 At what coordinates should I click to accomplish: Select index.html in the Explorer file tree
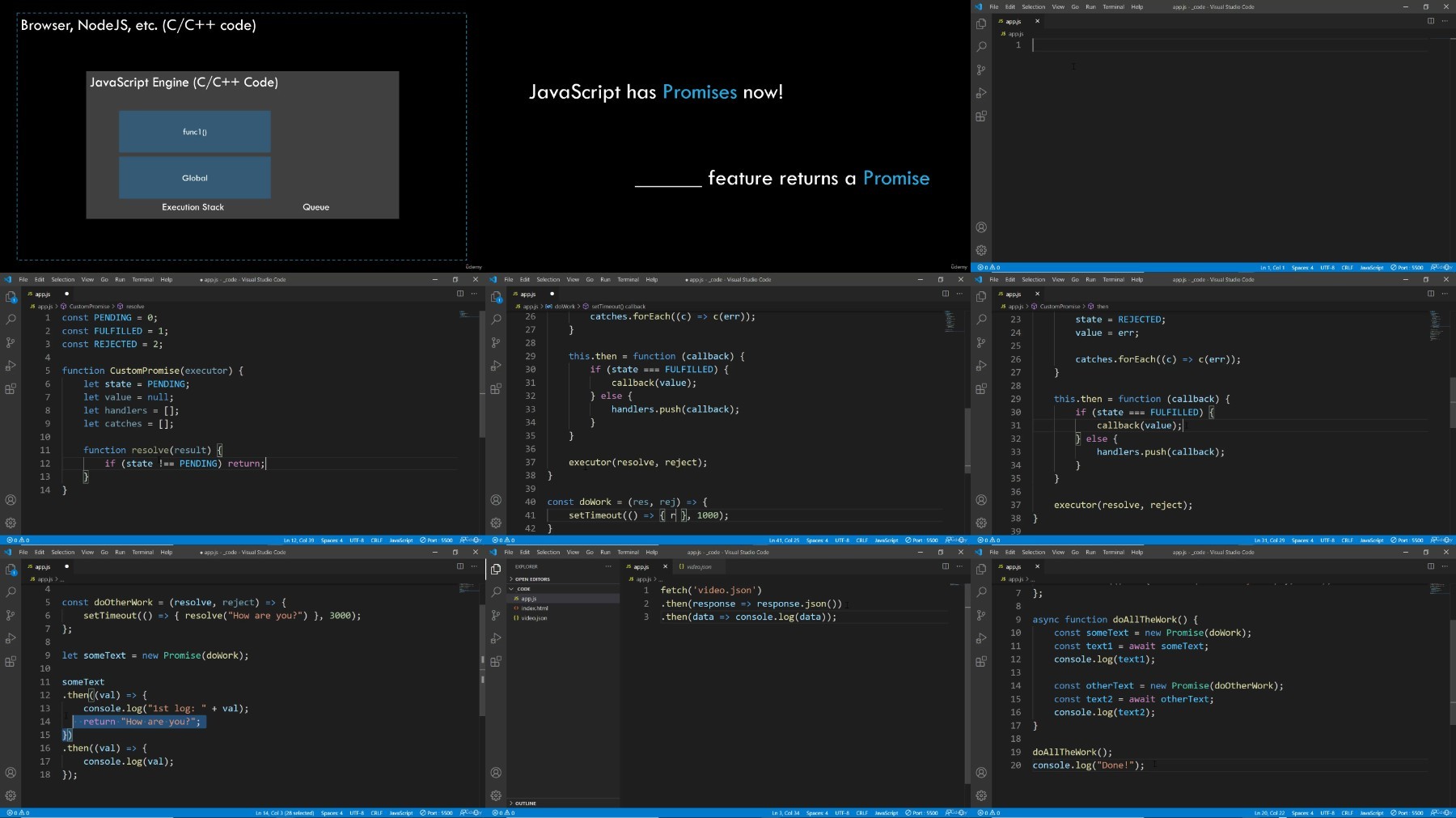534,608
